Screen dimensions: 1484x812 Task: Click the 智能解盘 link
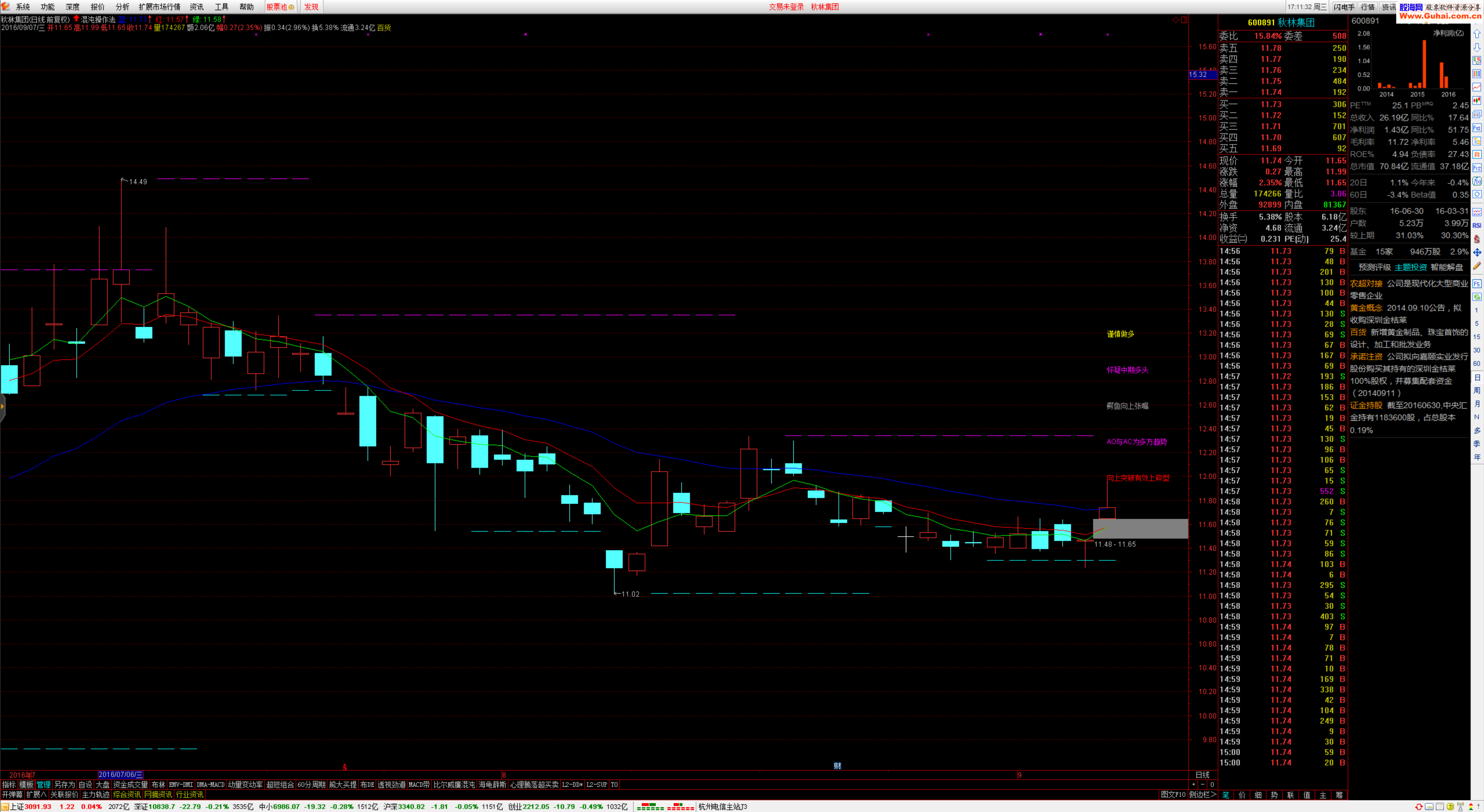[x=1446, y=268]
